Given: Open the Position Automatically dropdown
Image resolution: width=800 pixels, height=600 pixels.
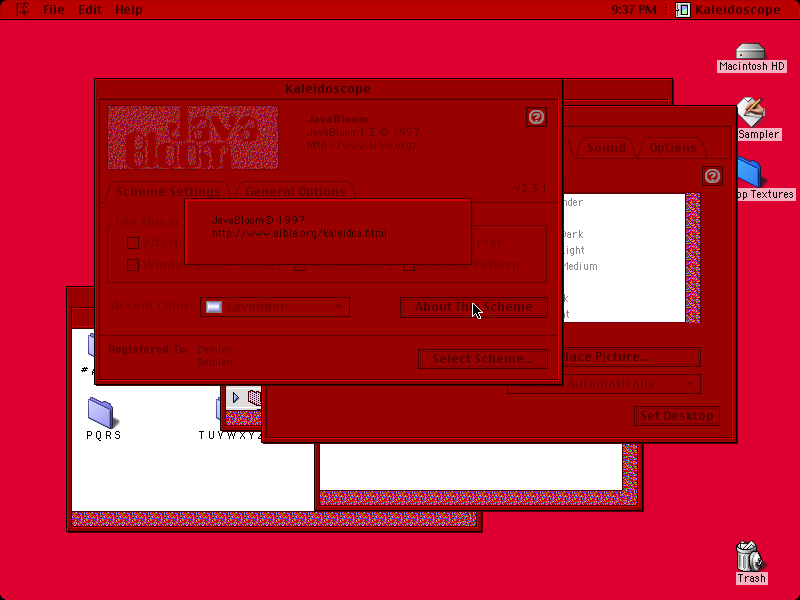Looking at the screenshot, I should pos(604,384).
